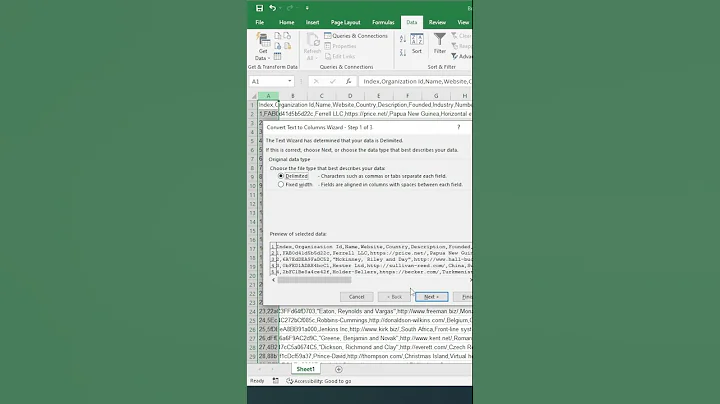This screenshot has width=720, height=404.
Task: Click row containing "Greene, Benjamin and Novak"
Action: tap(365, 338)
